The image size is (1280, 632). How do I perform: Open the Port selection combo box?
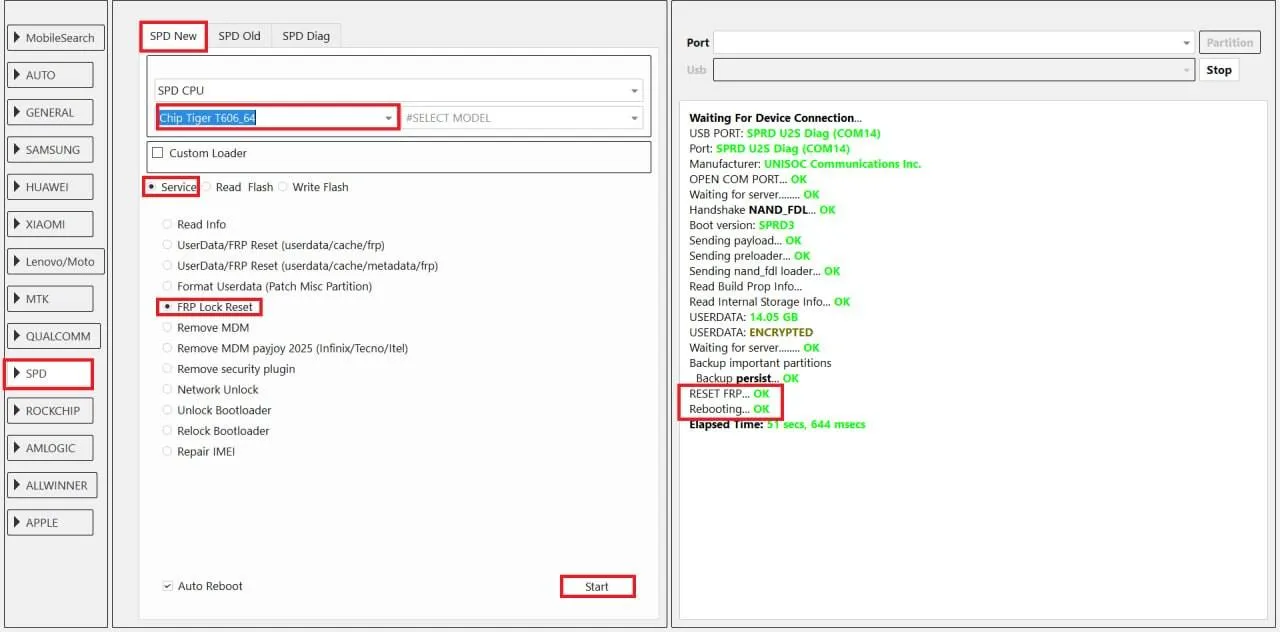tap(953, 43)
